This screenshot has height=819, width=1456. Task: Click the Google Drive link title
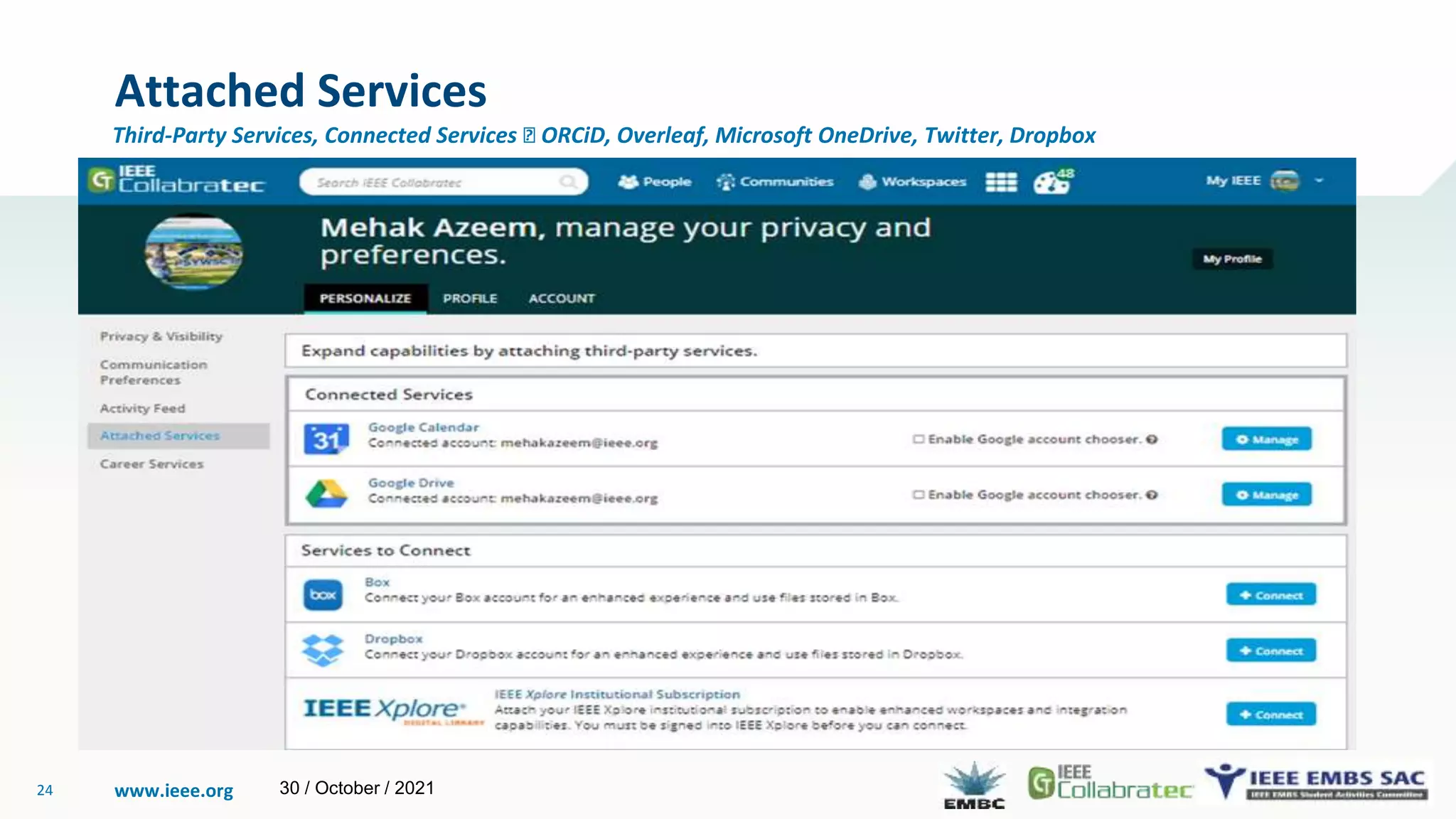tap(411, 483)
